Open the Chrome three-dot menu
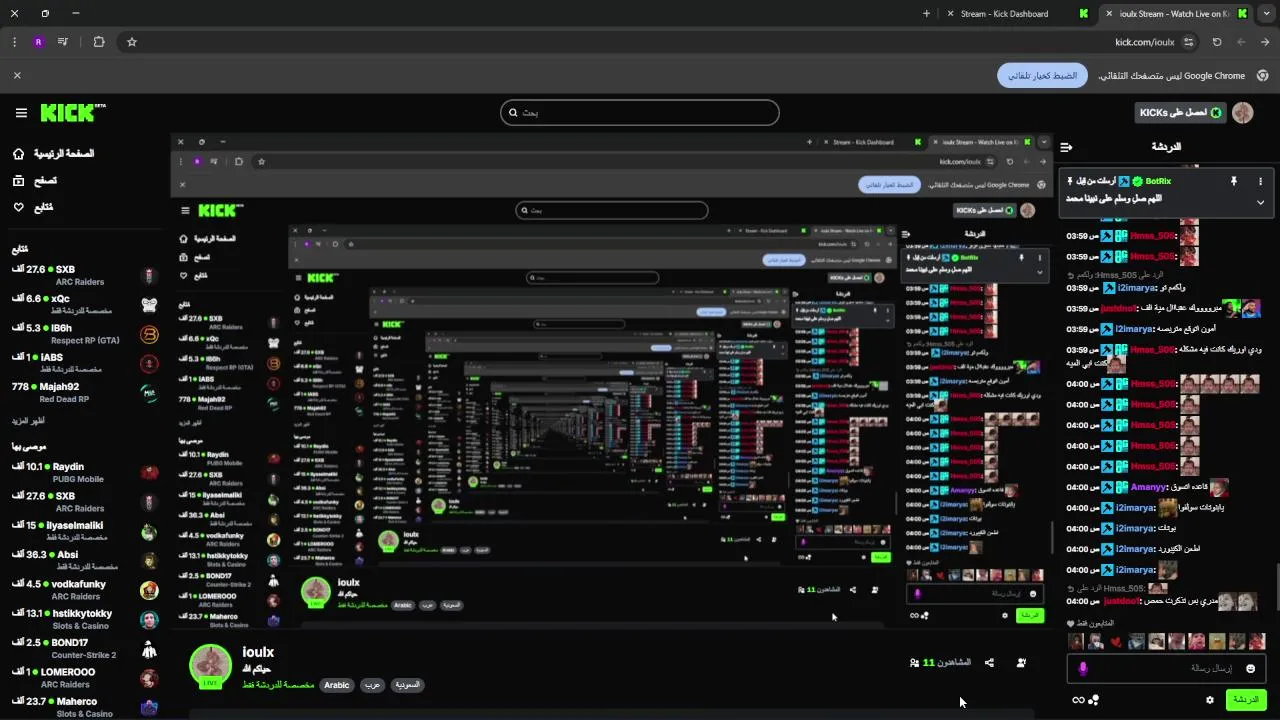The width and height of the screenshot is (1280, 720). [14, 42]
